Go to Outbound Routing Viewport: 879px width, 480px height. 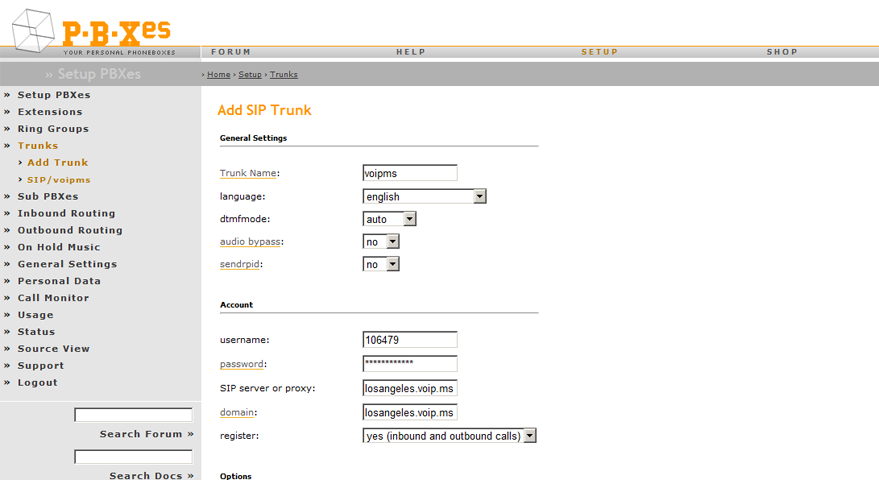[x=70, y=230]
